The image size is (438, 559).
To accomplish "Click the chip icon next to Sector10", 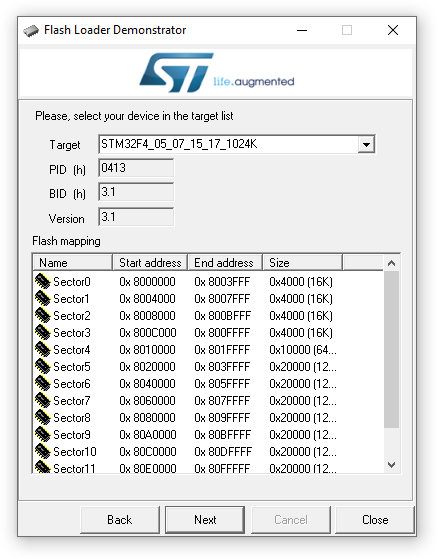I will tap(42, 452).
